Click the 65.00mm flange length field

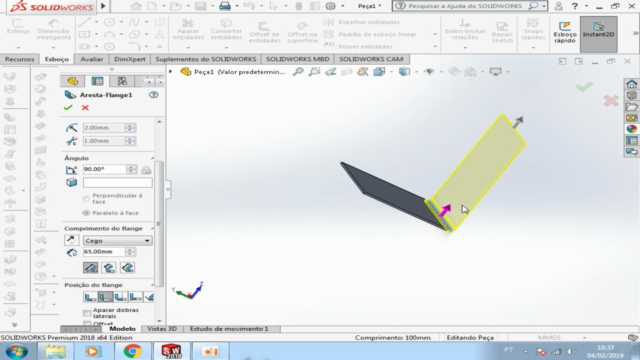(104, 252)
